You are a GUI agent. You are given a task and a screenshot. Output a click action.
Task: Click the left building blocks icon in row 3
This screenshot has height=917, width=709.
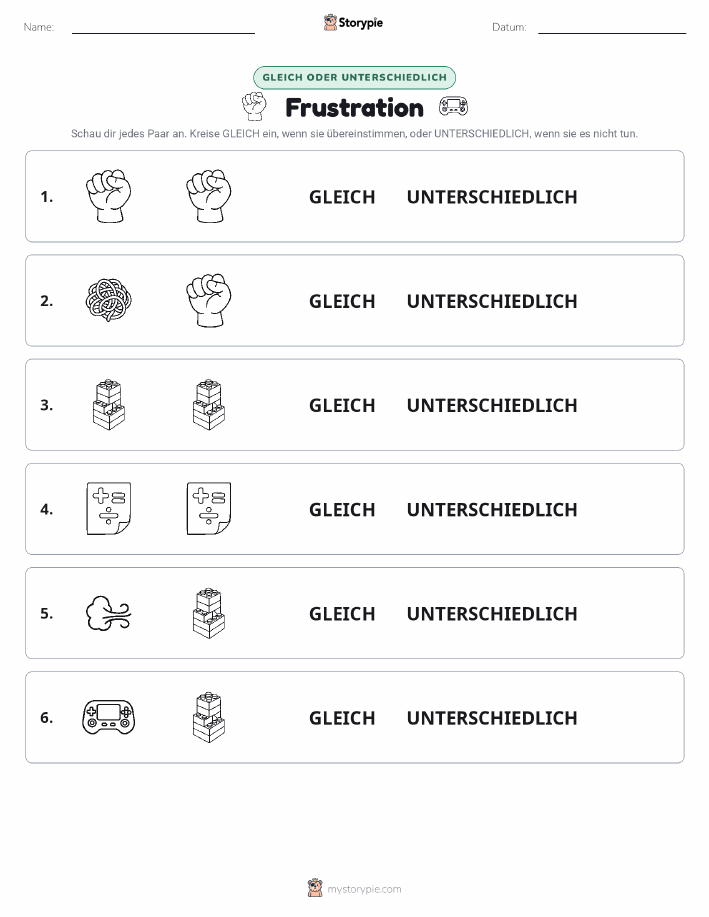pos(109,405)
